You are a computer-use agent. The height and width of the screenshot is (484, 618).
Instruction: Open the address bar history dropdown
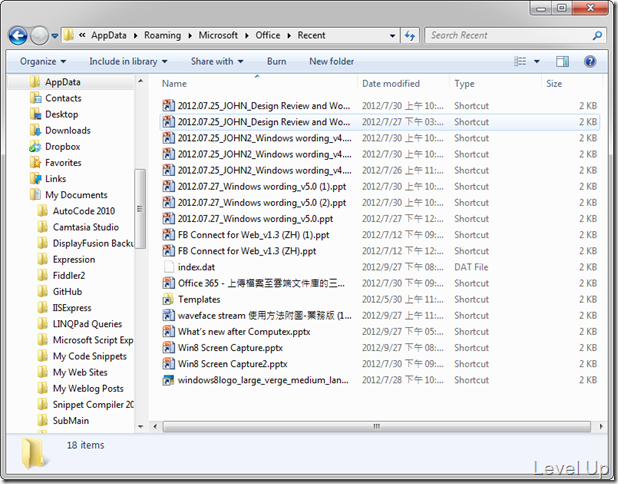(x=392, y=36)
